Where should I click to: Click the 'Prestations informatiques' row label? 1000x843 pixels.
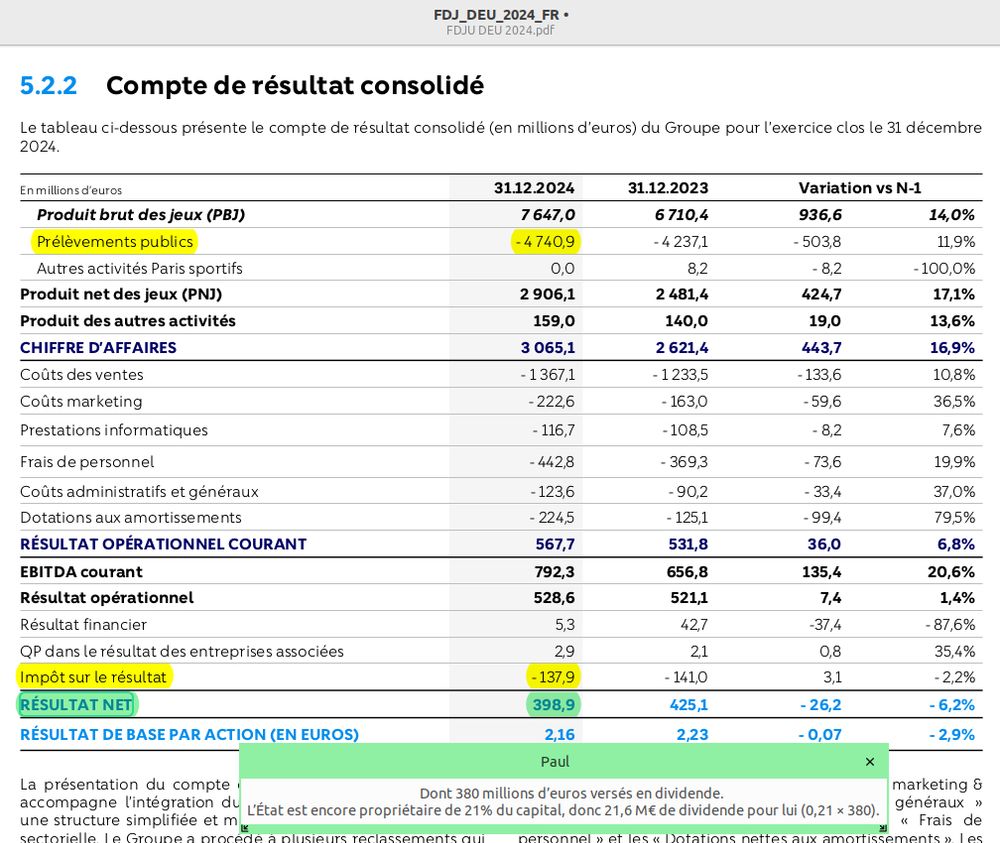[114, 430]
